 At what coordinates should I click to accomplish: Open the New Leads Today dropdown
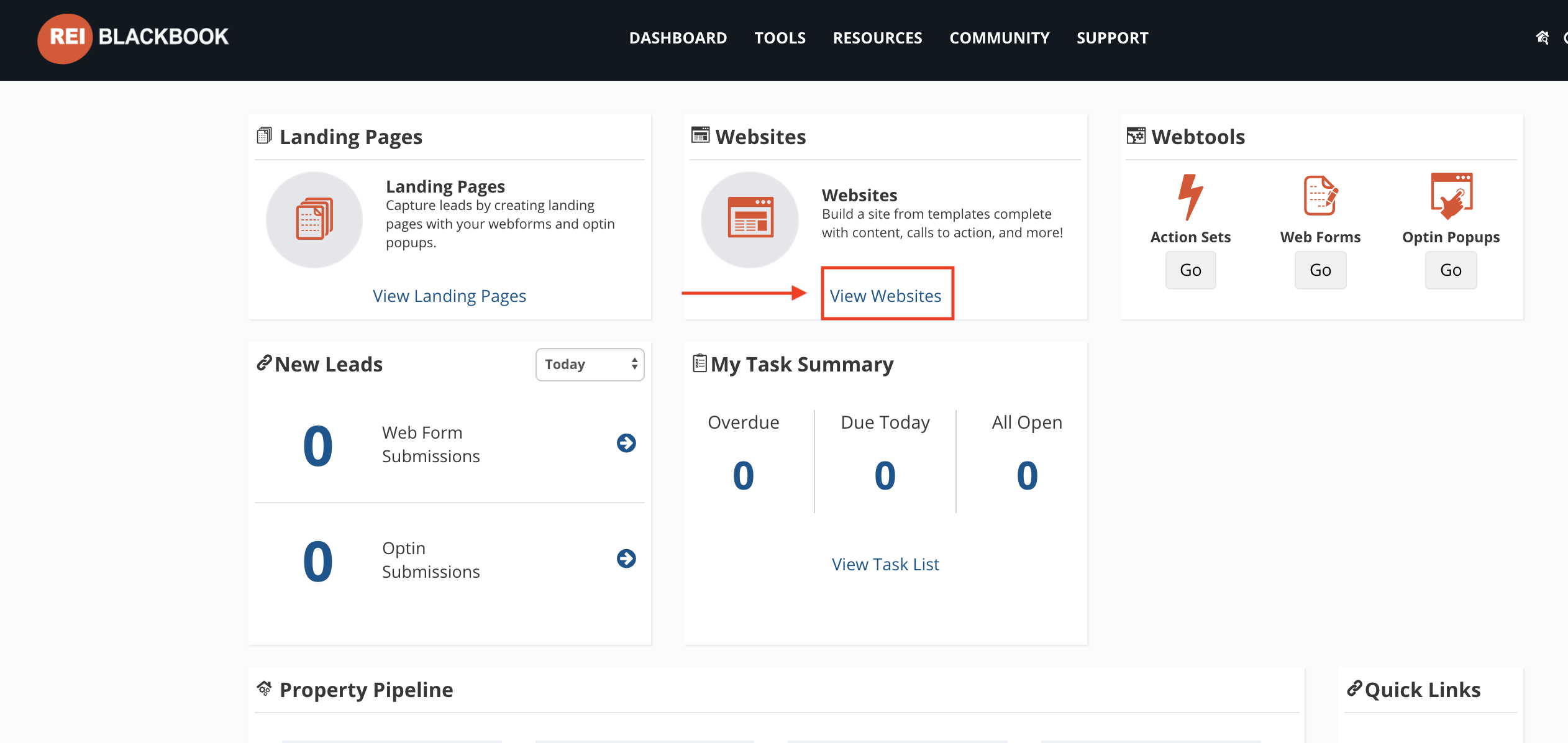(x=590, y=364)
